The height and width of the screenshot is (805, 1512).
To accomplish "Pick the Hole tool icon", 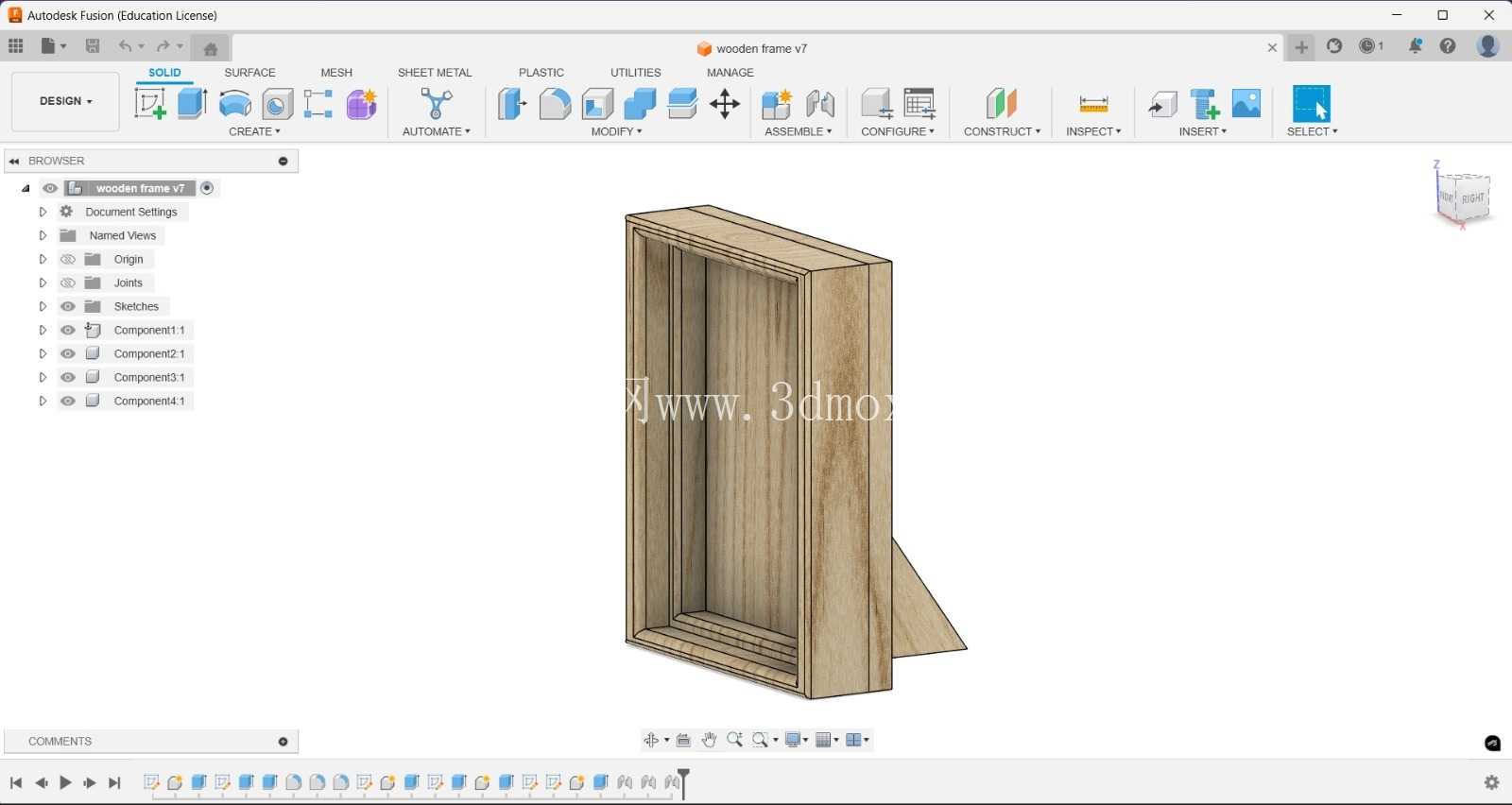I will tap(278, 104).
